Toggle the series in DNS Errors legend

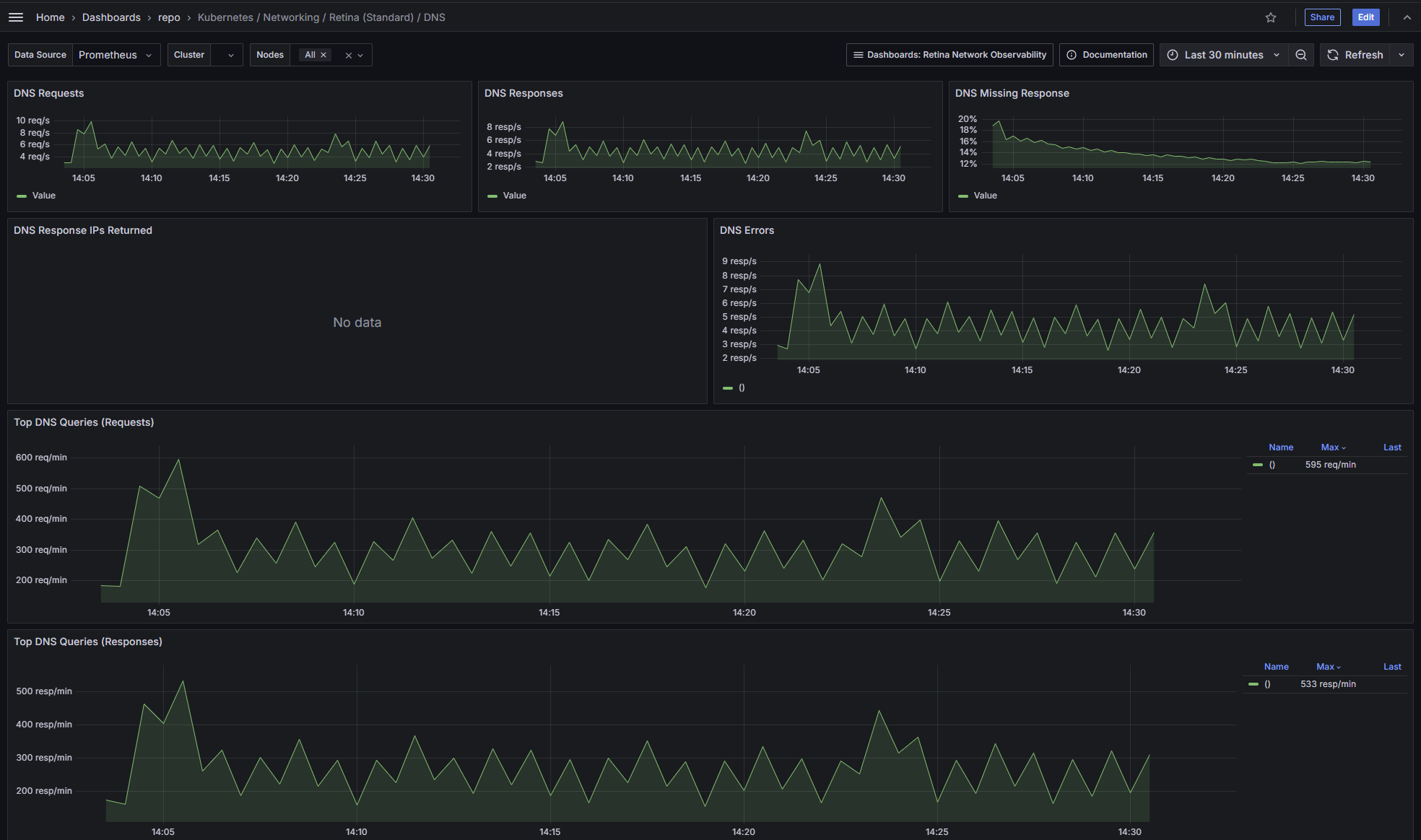741,388
